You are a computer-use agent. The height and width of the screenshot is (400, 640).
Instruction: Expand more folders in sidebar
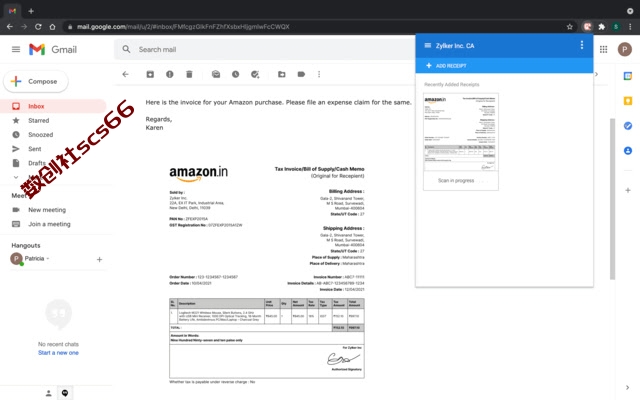[16, 177]
